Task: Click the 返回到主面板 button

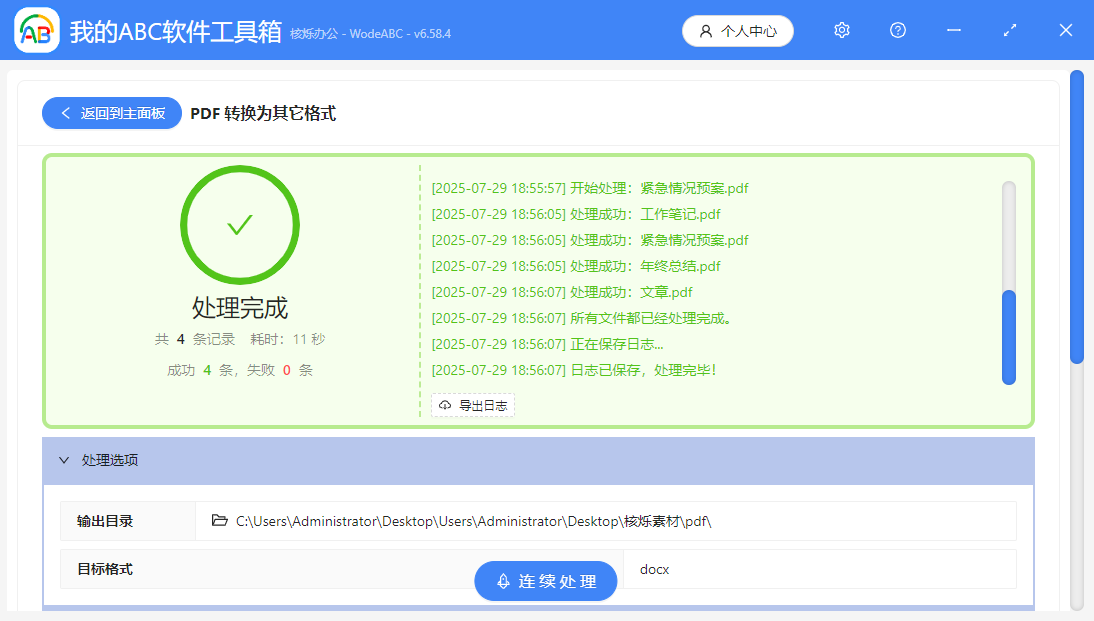Action: [111, 113]
